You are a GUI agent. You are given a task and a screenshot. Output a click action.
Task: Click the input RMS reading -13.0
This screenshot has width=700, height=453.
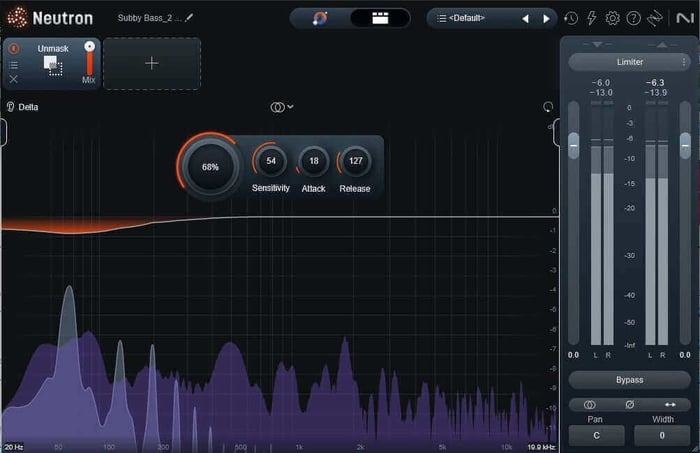tap(601, 93)
